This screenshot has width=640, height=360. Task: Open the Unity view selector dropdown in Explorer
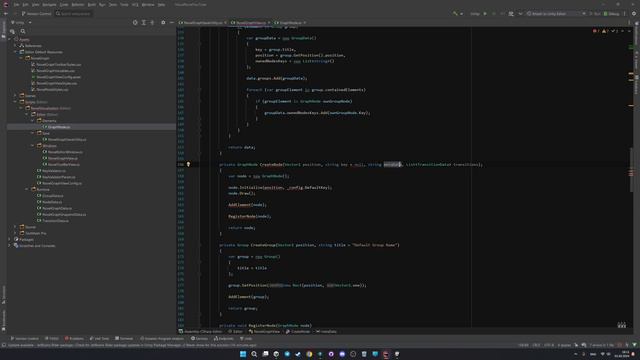21,22
